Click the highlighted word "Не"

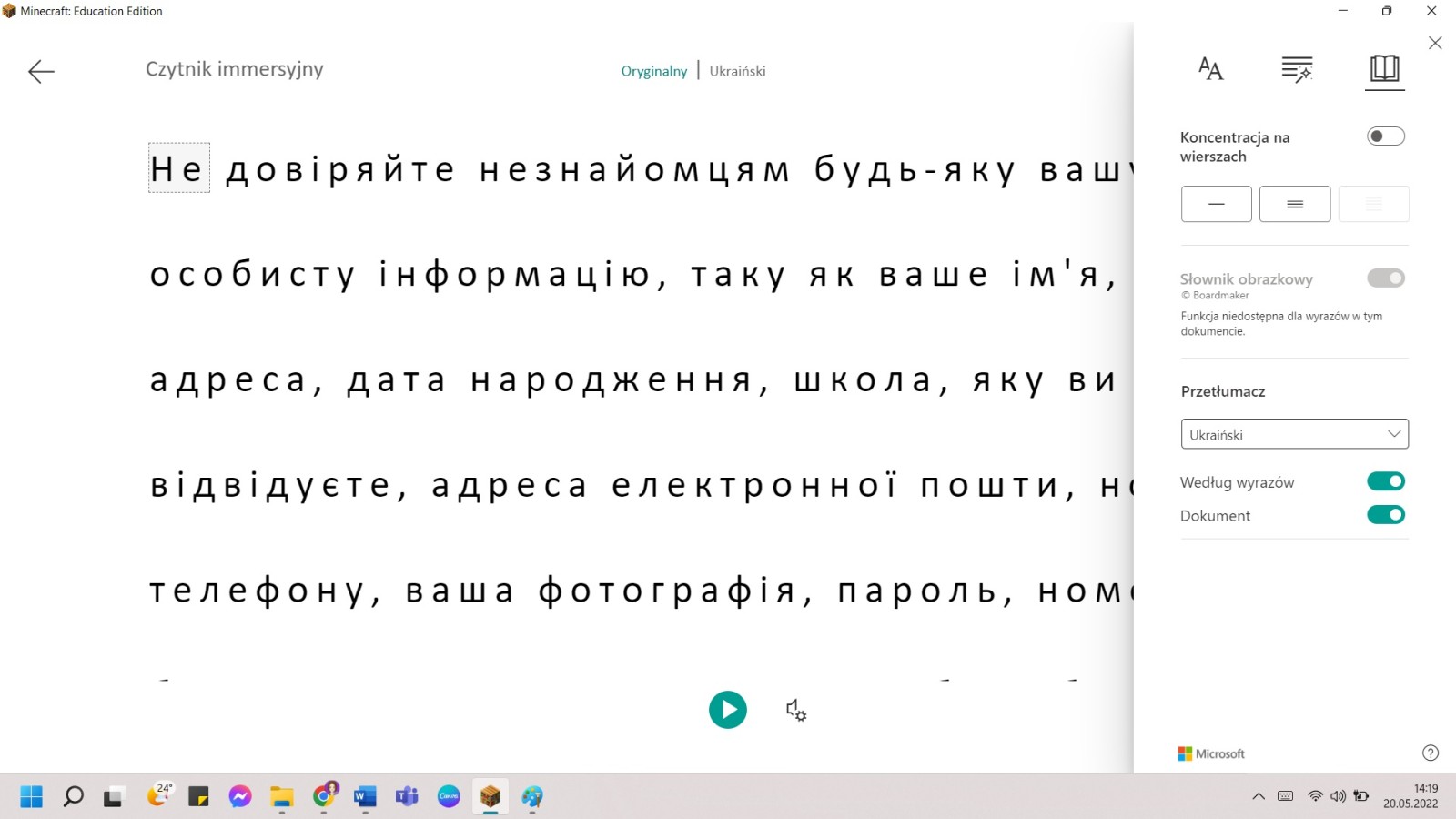click(x=178, y=168)
